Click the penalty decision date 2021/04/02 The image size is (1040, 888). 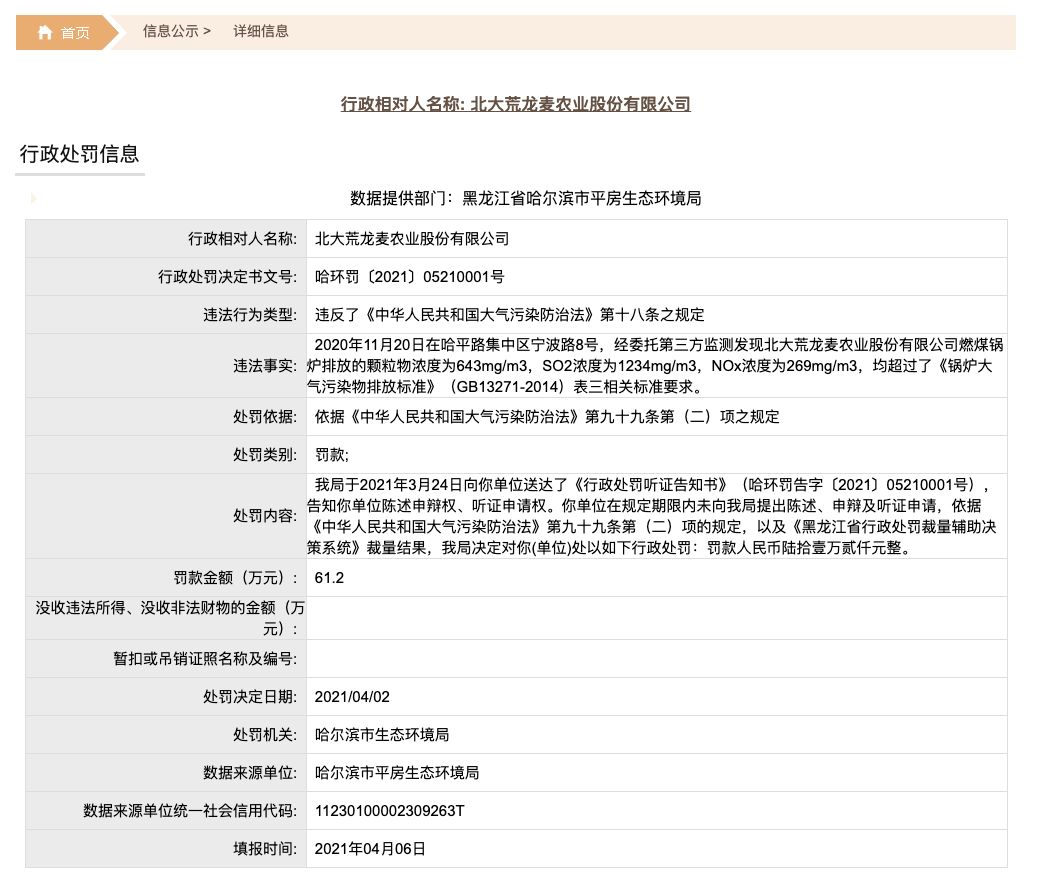click(x=352, y=696)
